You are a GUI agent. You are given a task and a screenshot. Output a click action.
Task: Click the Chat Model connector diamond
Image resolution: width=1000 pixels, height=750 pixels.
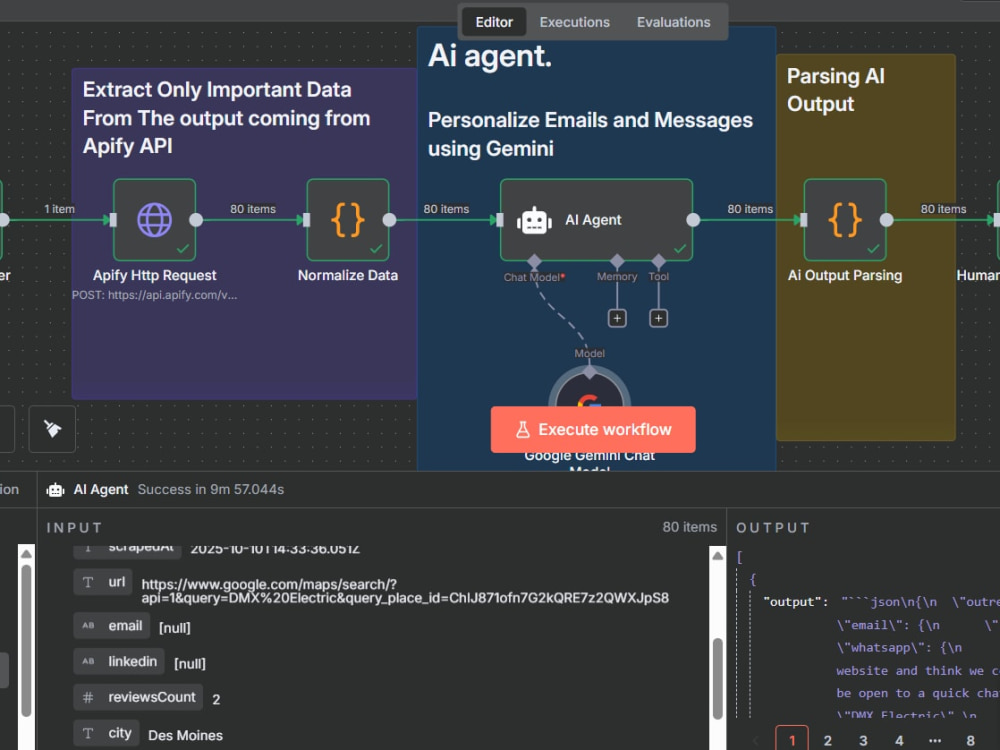534,261
